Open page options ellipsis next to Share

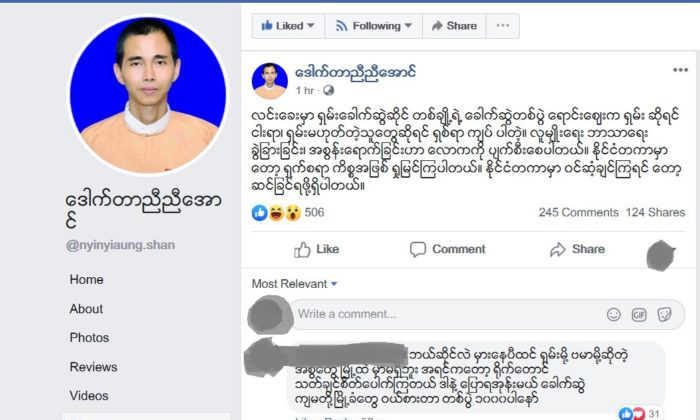click(x=503, y=26)
